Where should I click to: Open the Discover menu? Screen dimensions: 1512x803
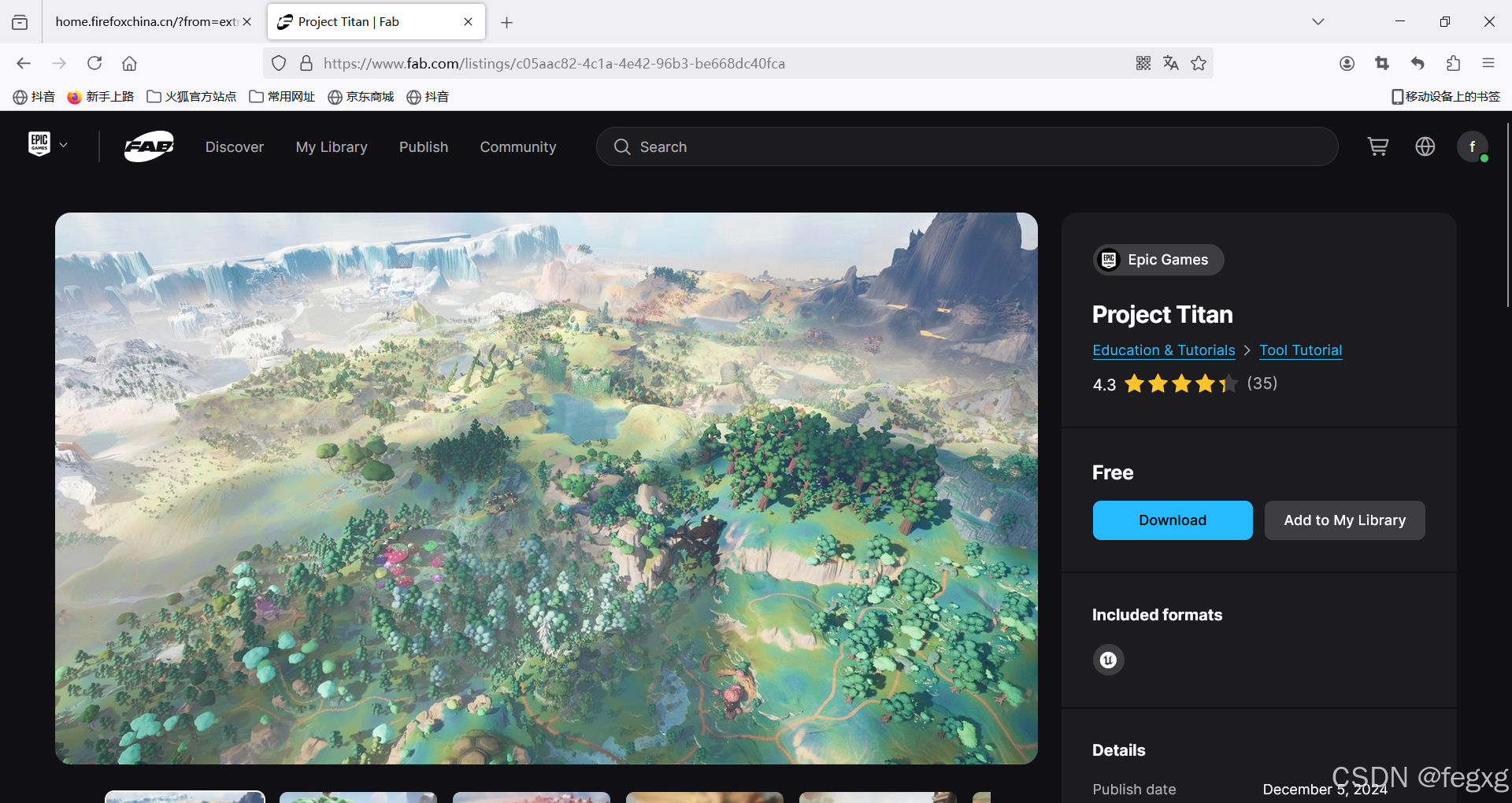coord(235,147)
